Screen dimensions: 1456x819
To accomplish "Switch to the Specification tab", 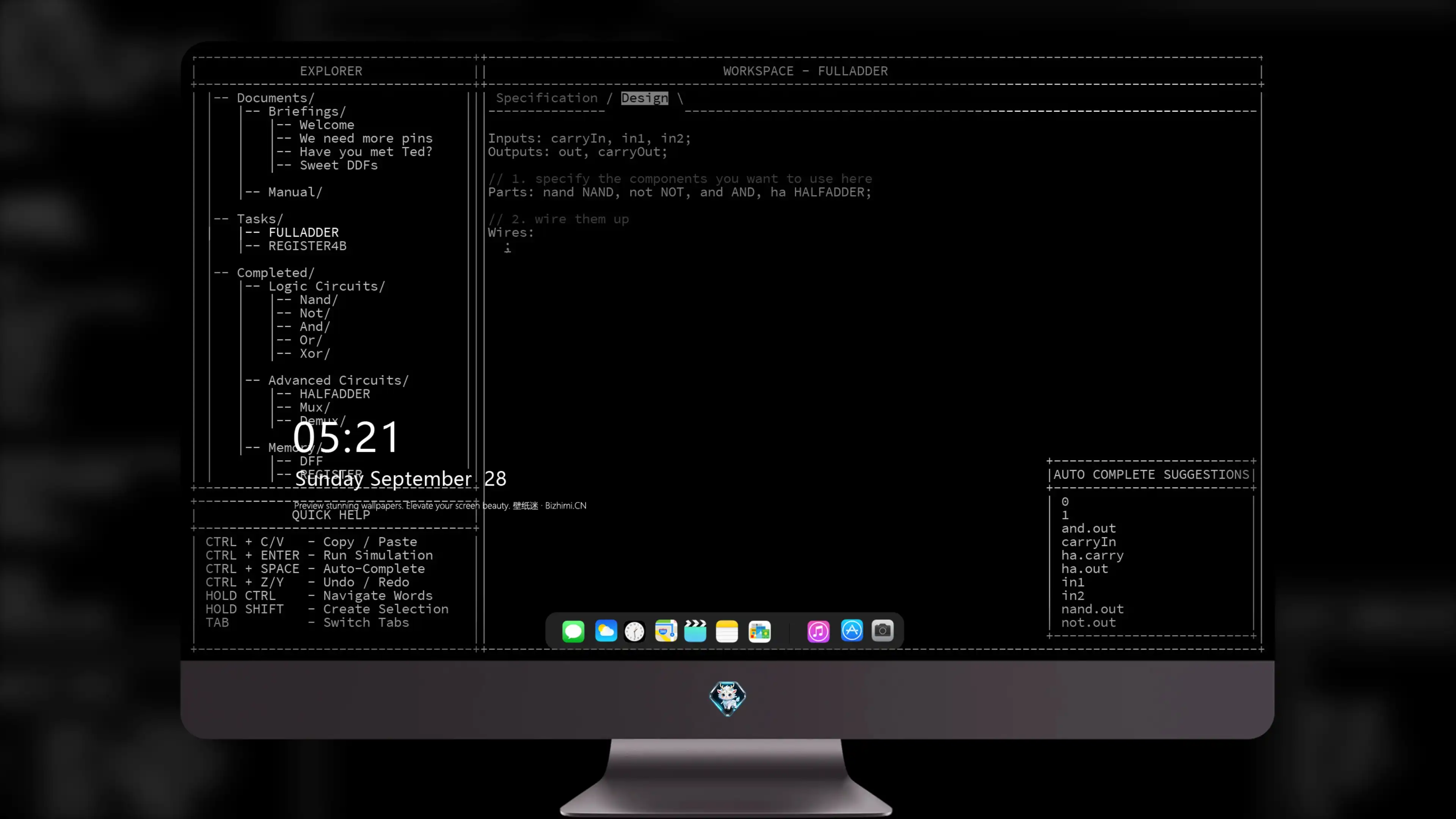I will tap(546, 98).
